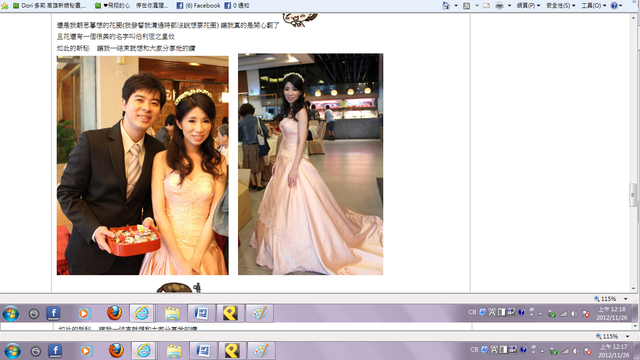
Task: Go to the browser Home page icon
Action: click(446, 5)
